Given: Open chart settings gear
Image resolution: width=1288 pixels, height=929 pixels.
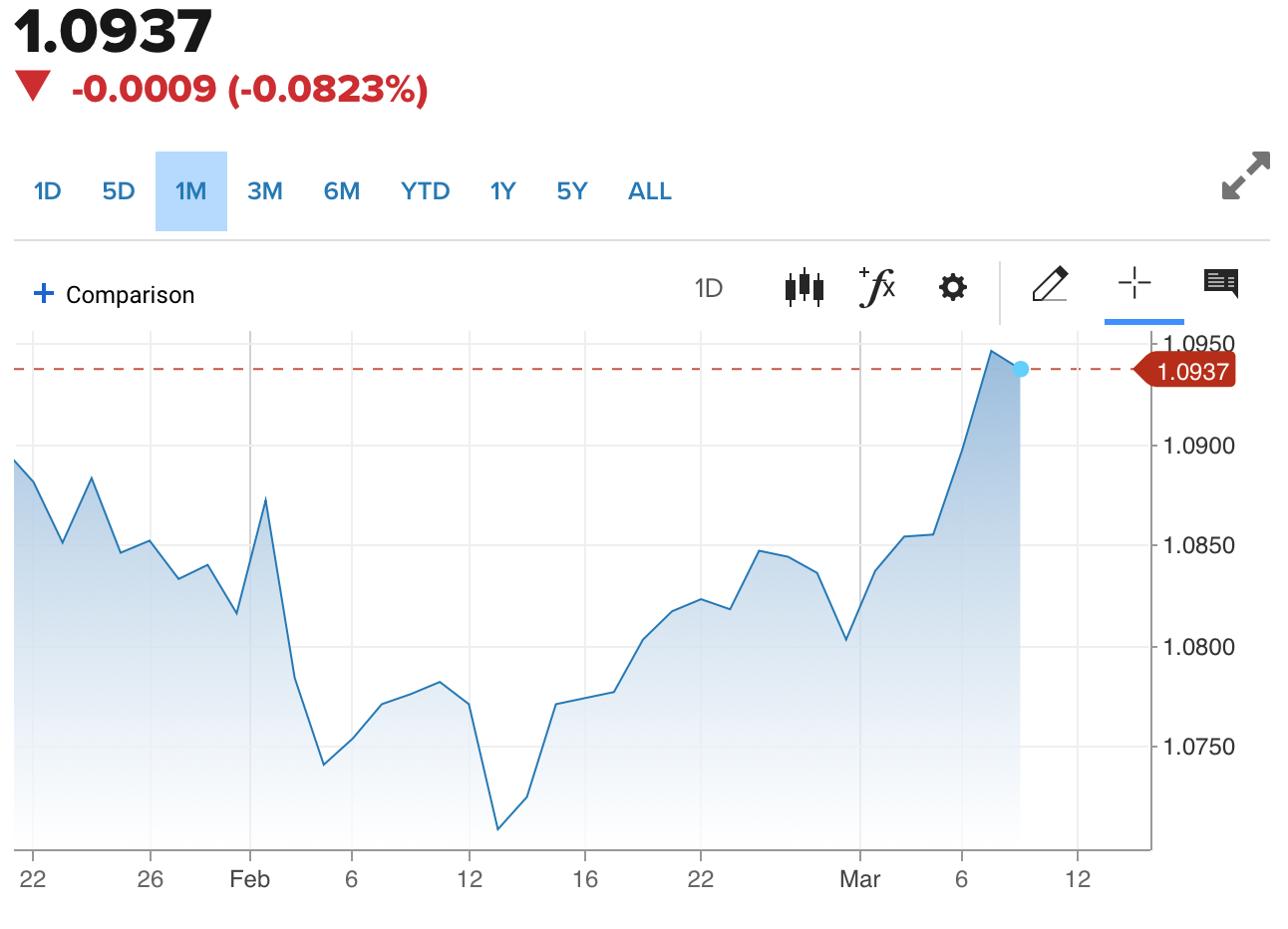Looking at the screenshot, I should (x=953, y=288).
